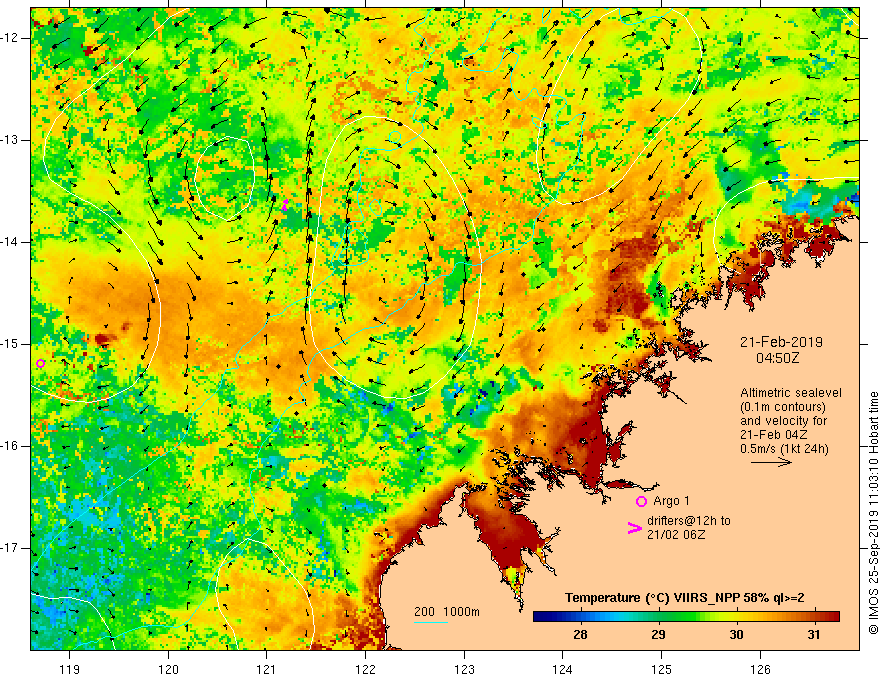Image resolution: width=880 pixels, height=680 pixels.
Task: Click the velocity scale reference arrow
Action: [x=771, y=462]
